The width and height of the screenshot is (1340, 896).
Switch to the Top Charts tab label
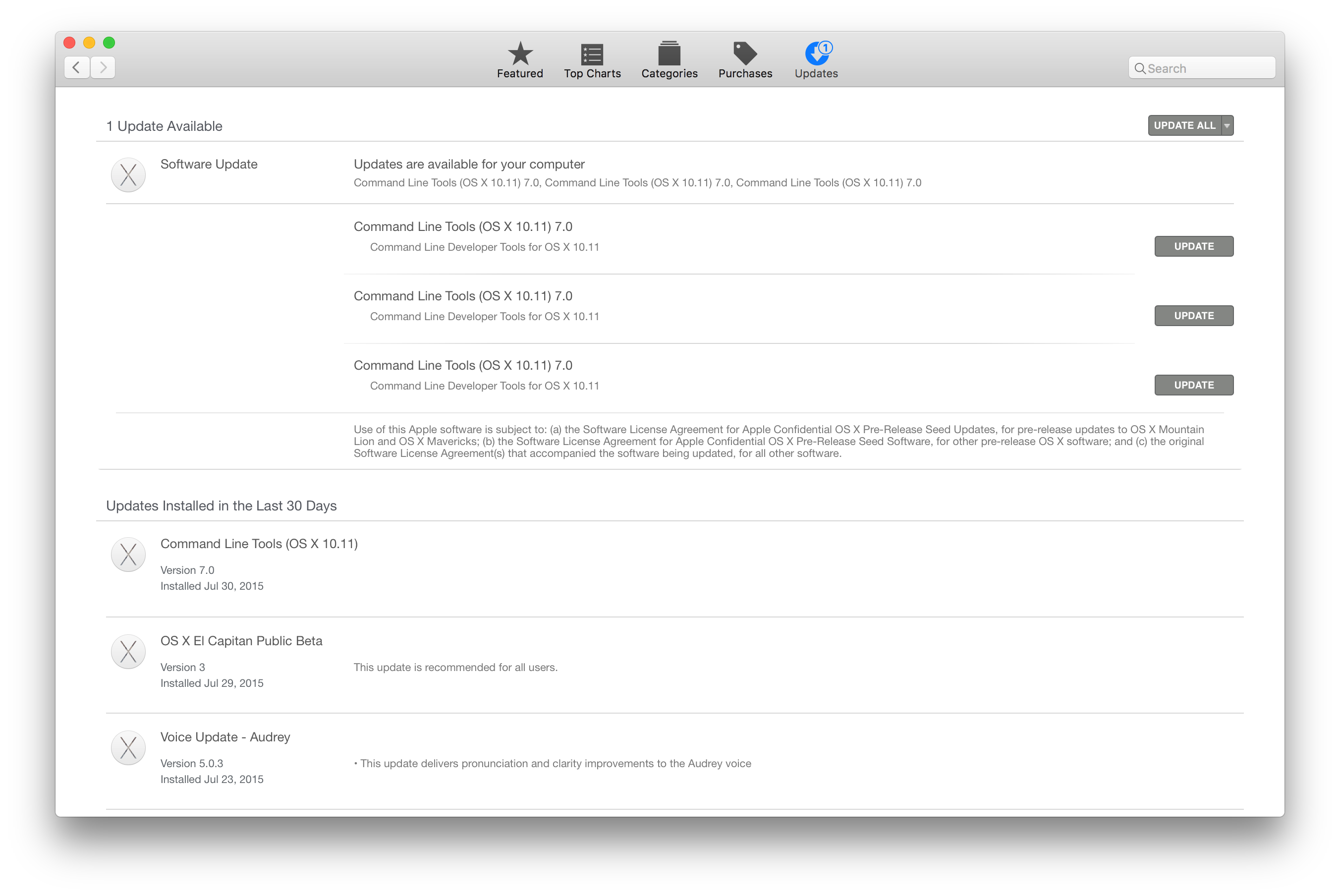[592, 74]
